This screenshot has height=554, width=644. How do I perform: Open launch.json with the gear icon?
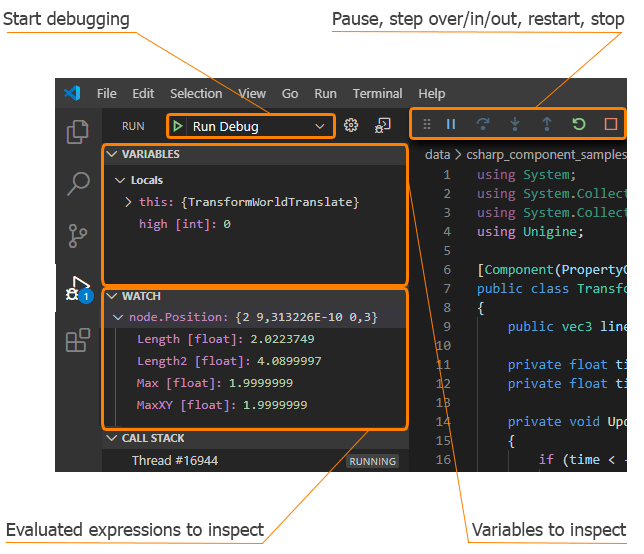(x=351, y=126)
